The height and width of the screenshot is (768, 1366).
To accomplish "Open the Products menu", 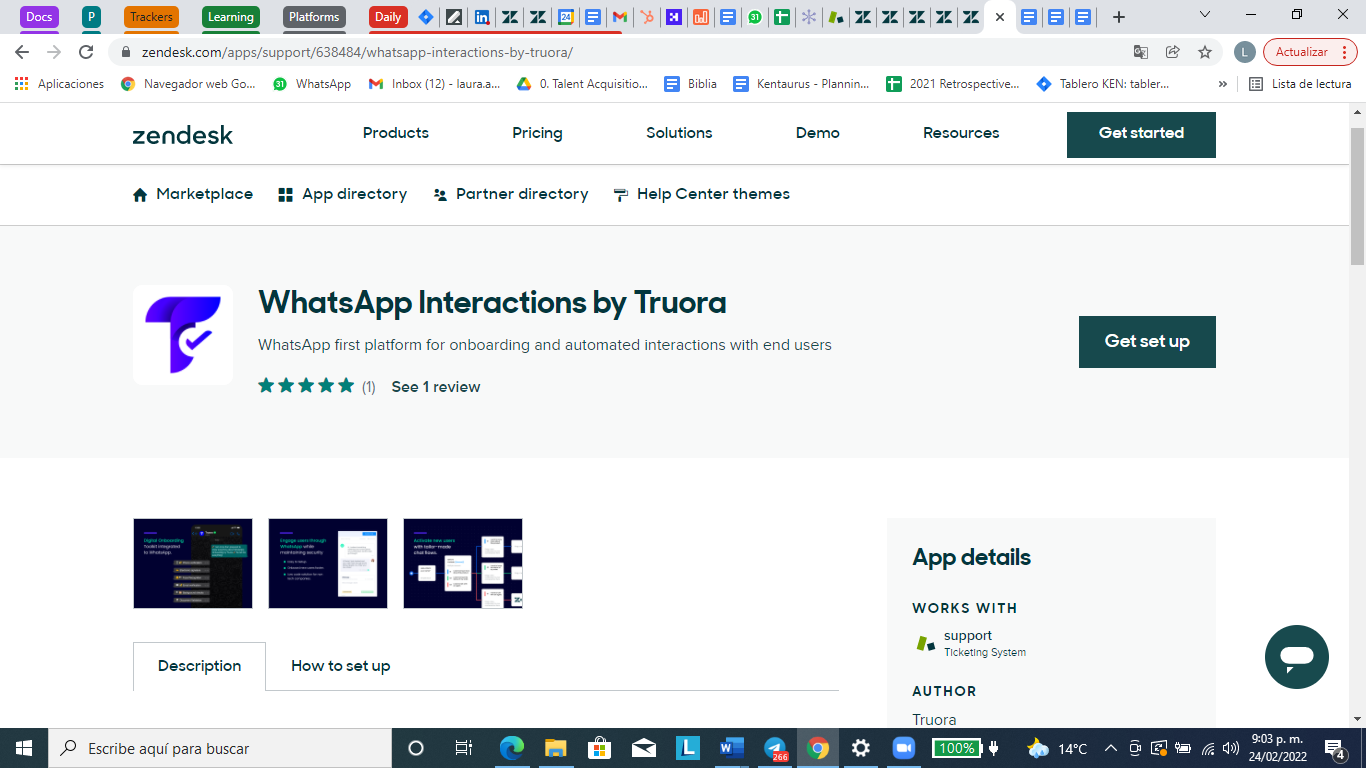I will click(396, 133).
